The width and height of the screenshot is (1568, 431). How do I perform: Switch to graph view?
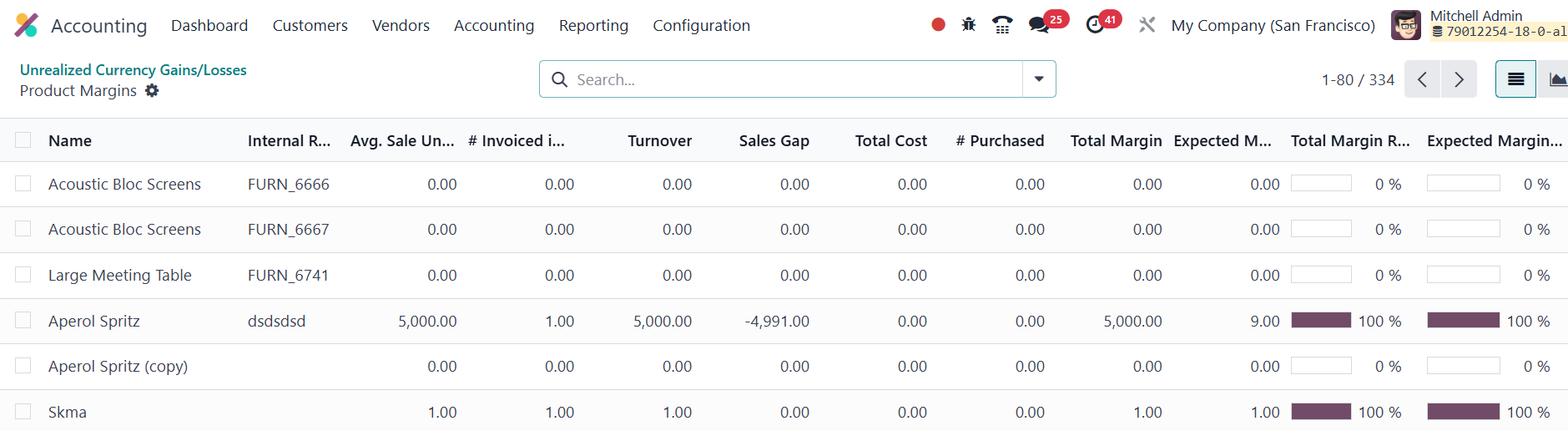pos(1555,79)
